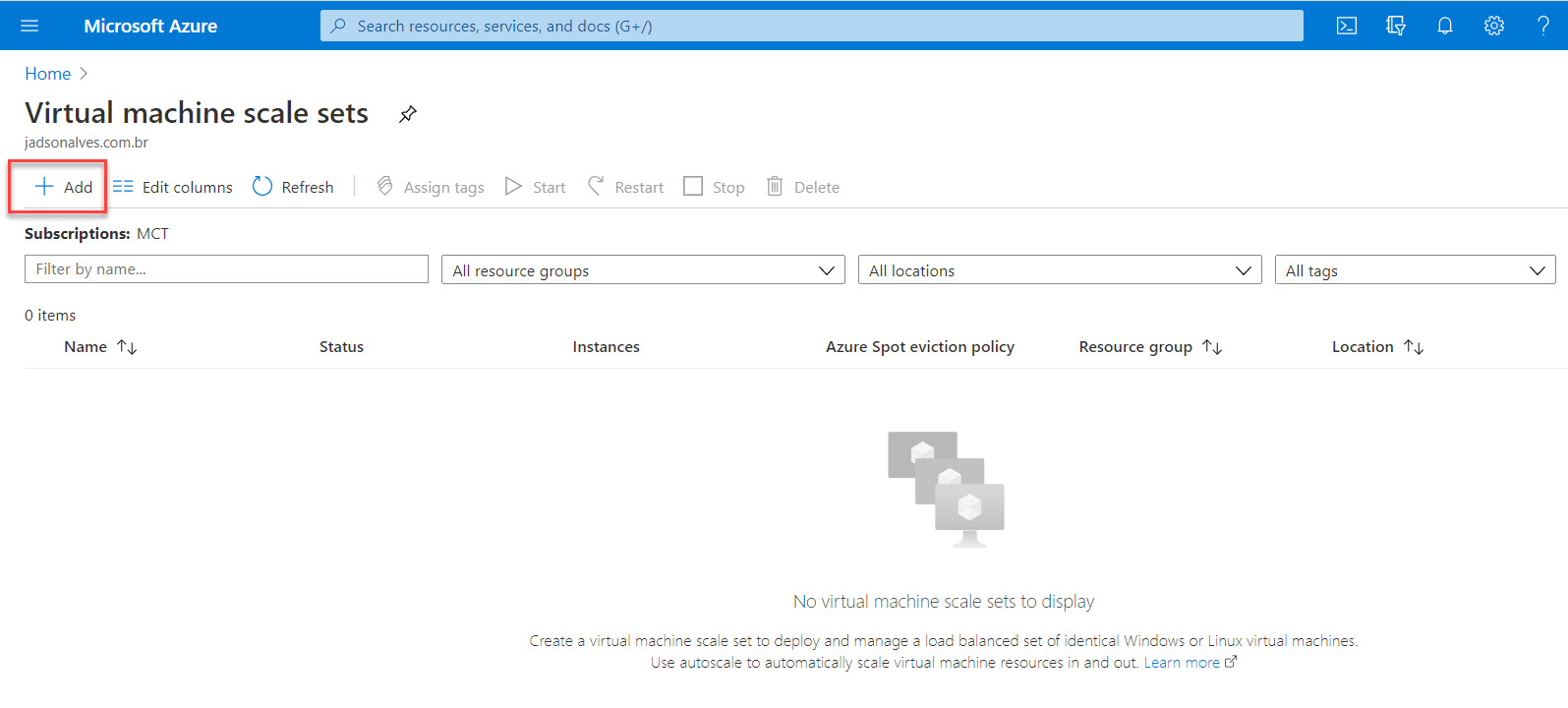Open the Learn more link

click(x=1182, y=663)
